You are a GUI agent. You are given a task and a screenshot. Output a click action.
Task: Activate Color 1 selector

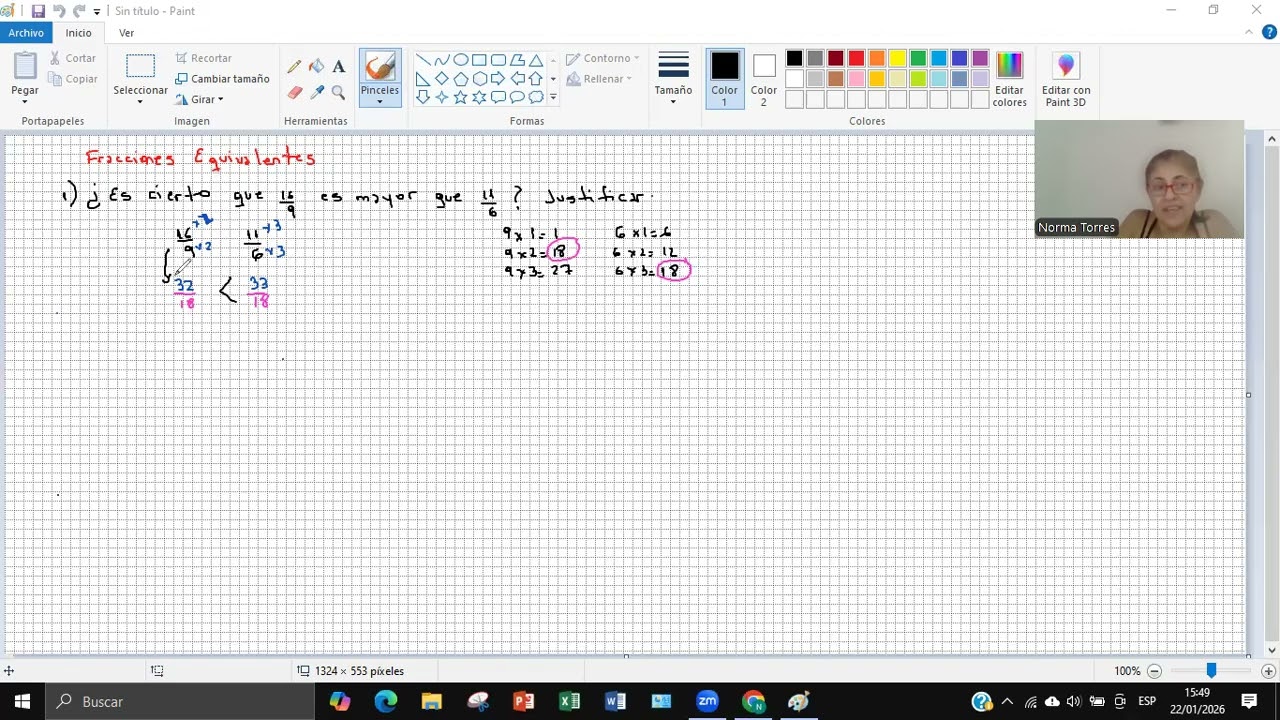[724, 79]
